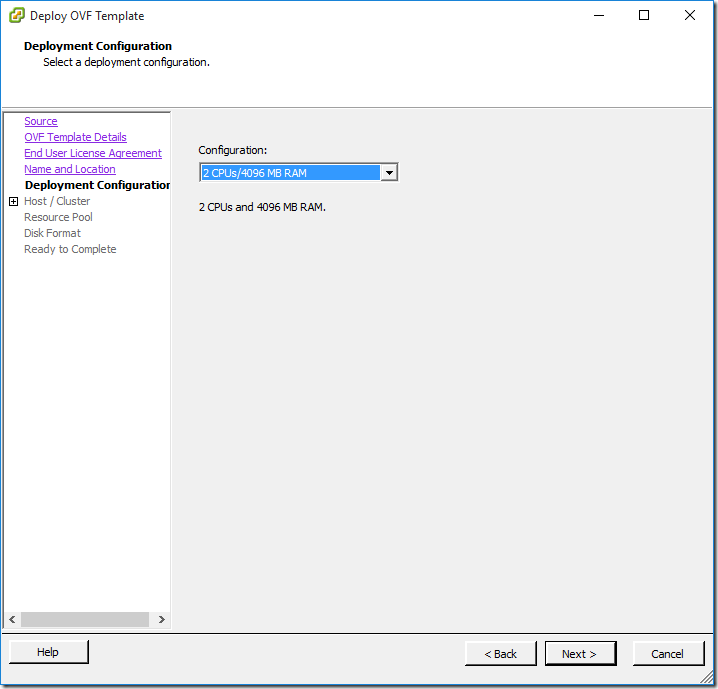This screenshot has width=718, height=689.
Task: Click the horizontal scrollbar thumb in step pane
Action: [x=85, y=619]
